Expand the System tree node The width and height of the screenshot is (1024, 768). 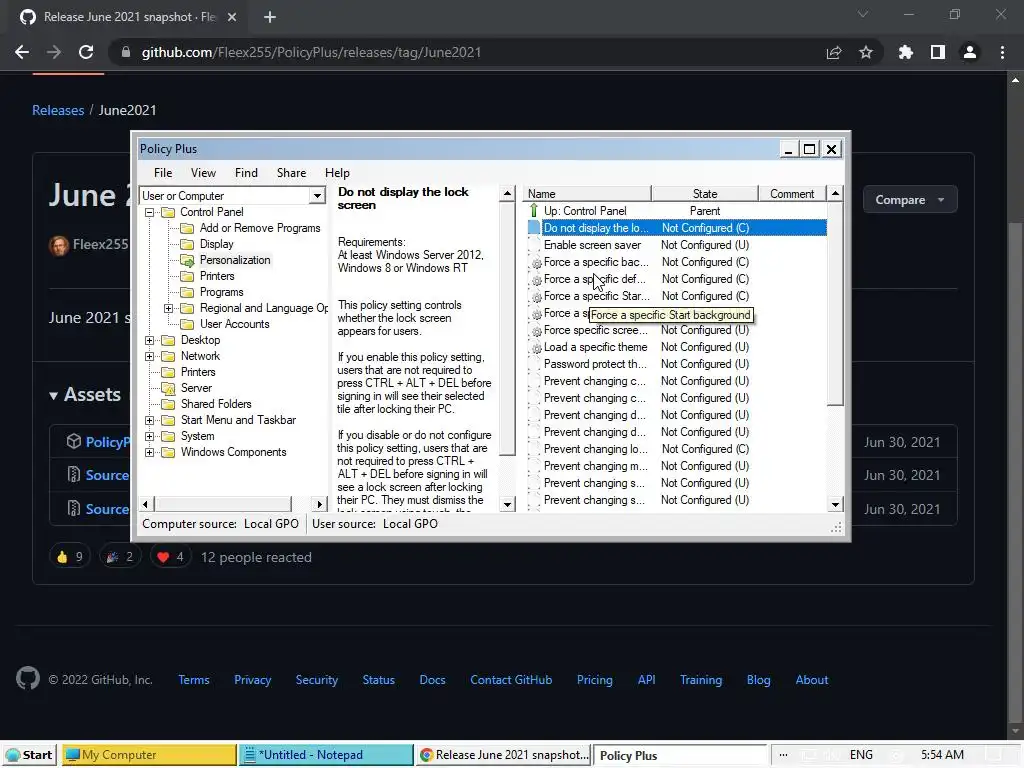[150, 436]
